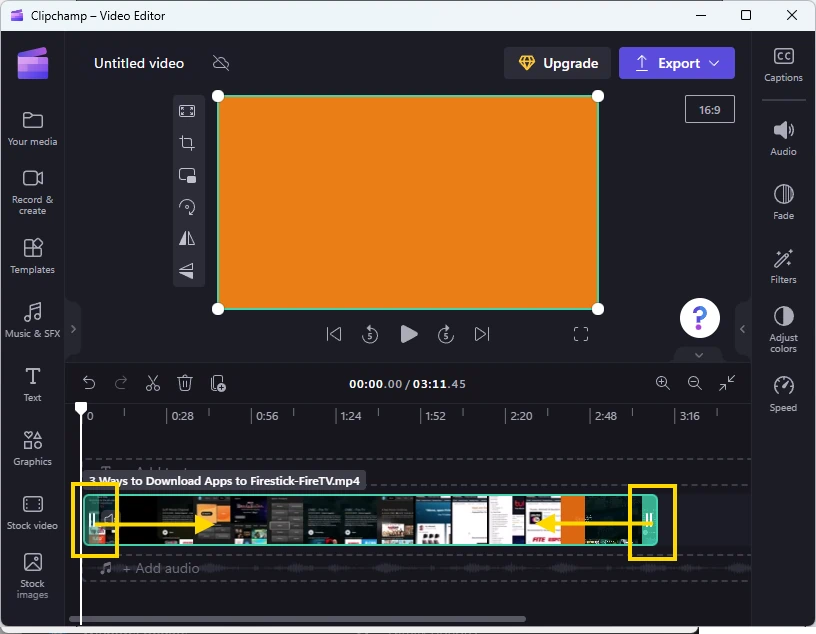Open Stock video library
This screenshot has height=634, width=816.
[32, 512]
